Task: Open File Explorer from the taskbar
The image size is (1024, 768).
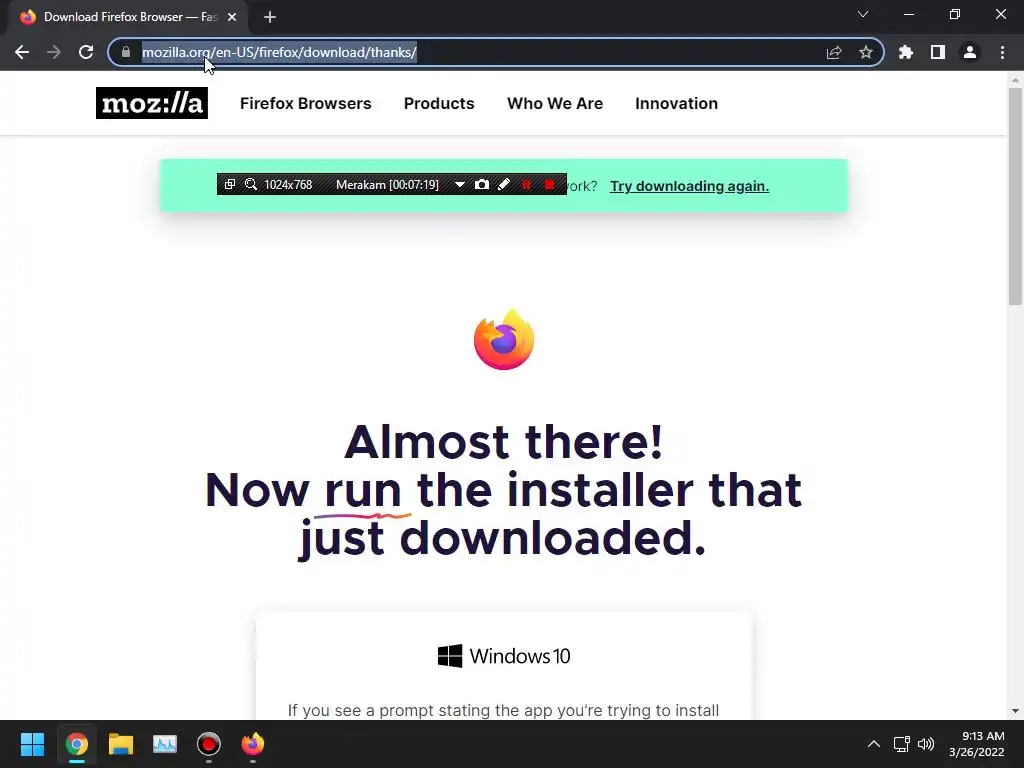Action: 121,744
